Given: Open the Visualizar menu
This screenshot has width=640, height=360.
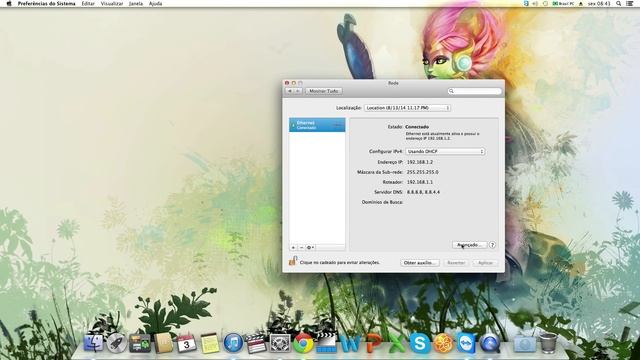Looking at the screenshot, I should 112,3.
